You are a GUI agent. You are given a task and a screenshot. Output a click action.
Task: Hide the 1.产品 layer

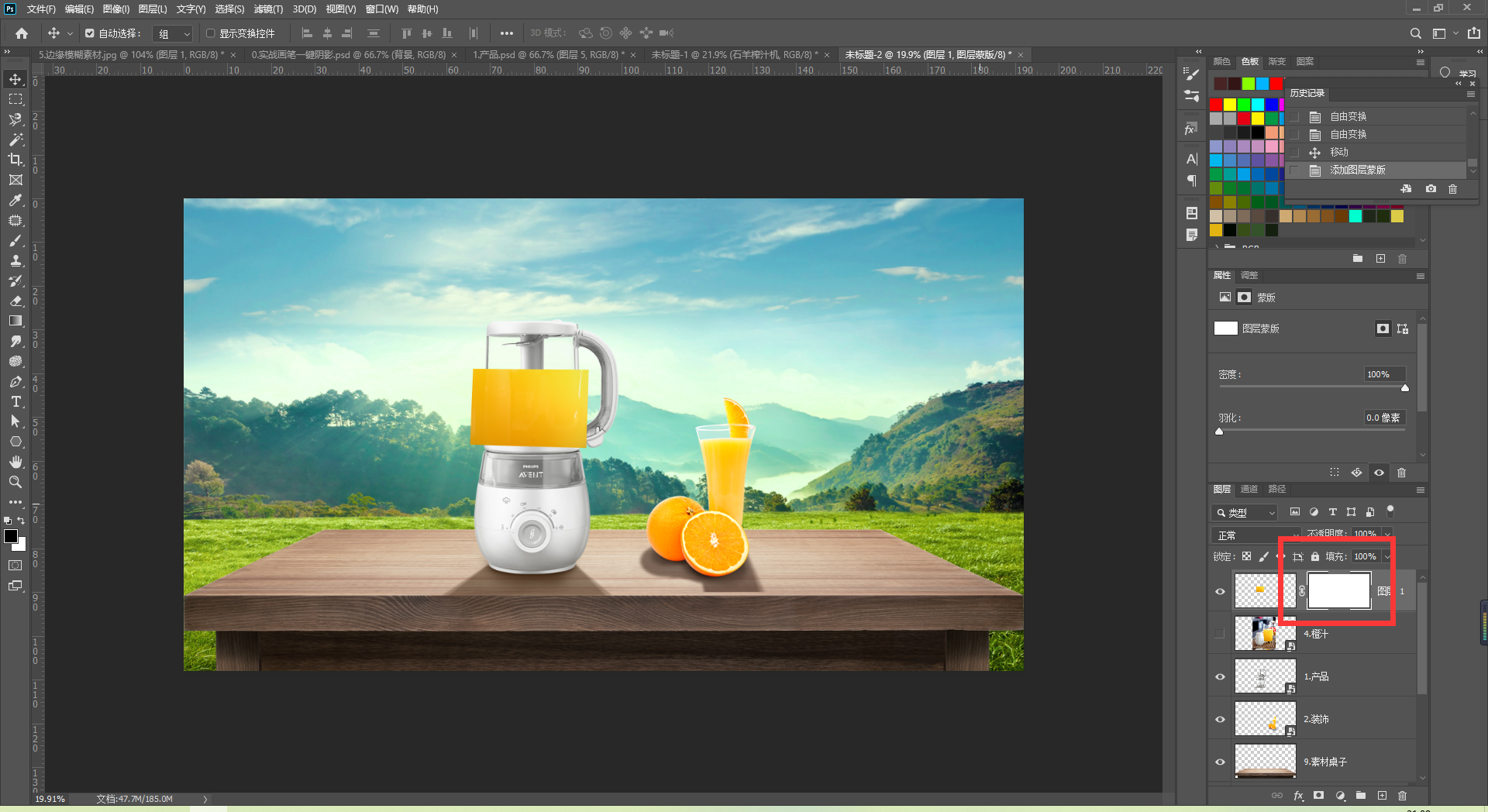point(1220,676)
